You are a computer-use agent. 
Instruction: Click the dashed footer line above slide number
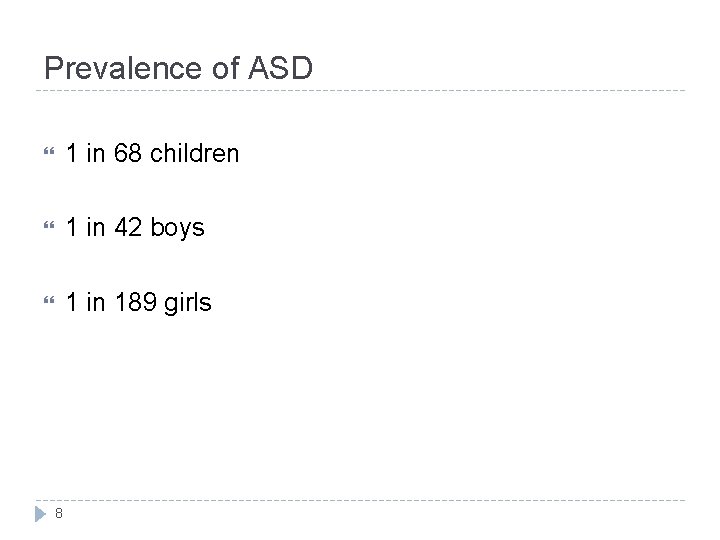click(x=360, y=499)
